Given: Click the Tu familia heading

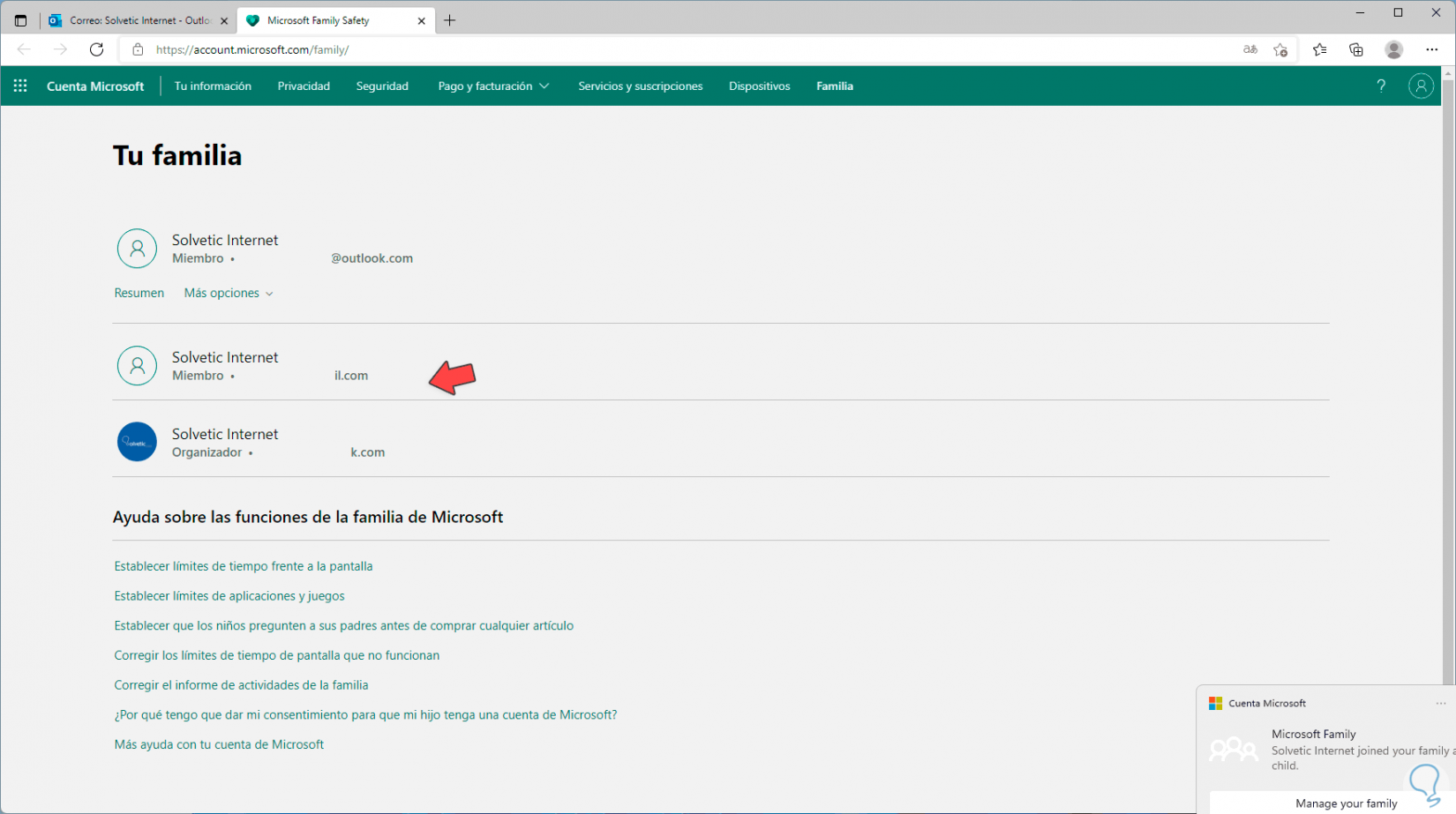Looking at the screenshot, I should (x=177, y=155).
